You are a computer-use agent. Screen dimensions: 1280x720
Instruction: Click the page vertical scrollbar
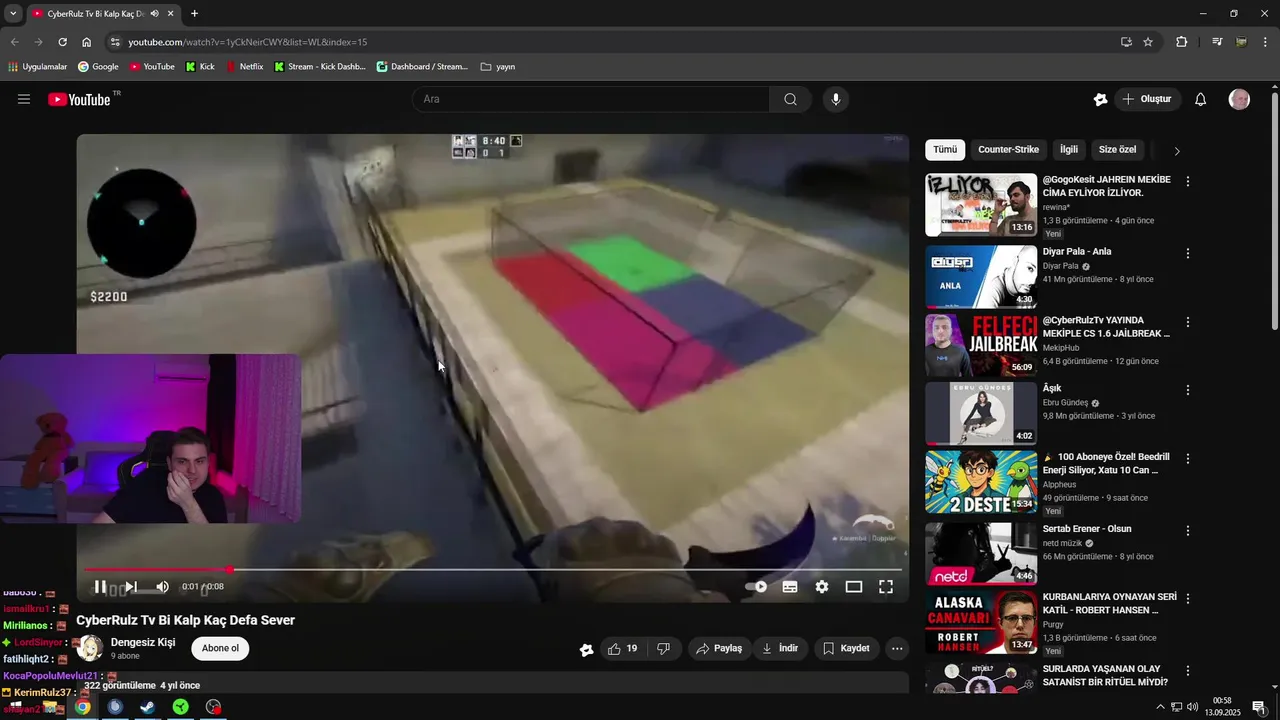pos(1274,210)
